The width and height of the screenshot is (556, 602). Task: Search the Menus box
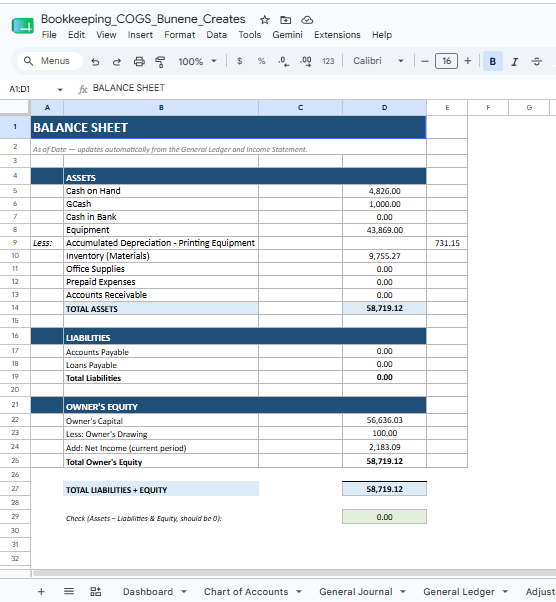click(x=50, y=61)
